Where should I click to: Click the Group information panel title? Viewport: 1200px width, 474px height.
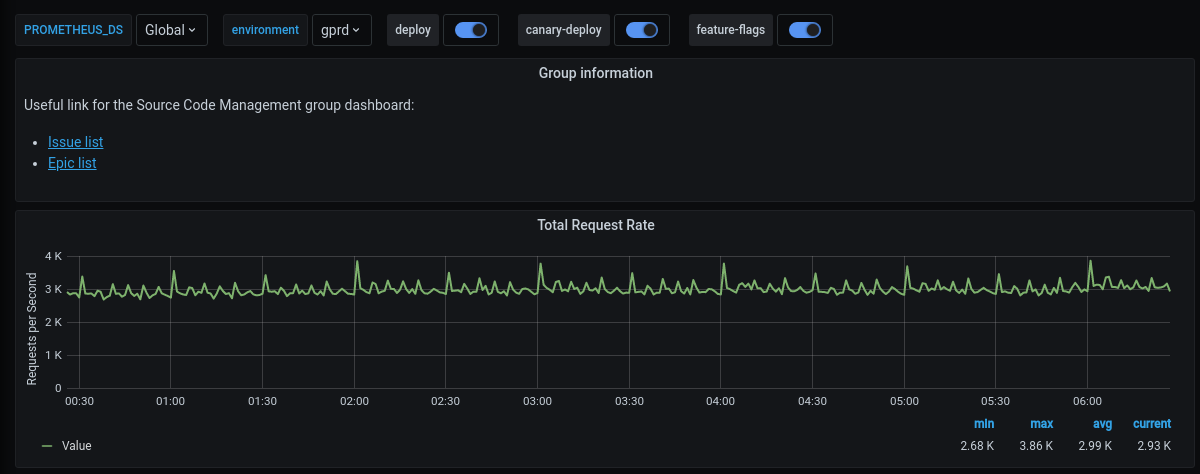(x=595, y=73)
